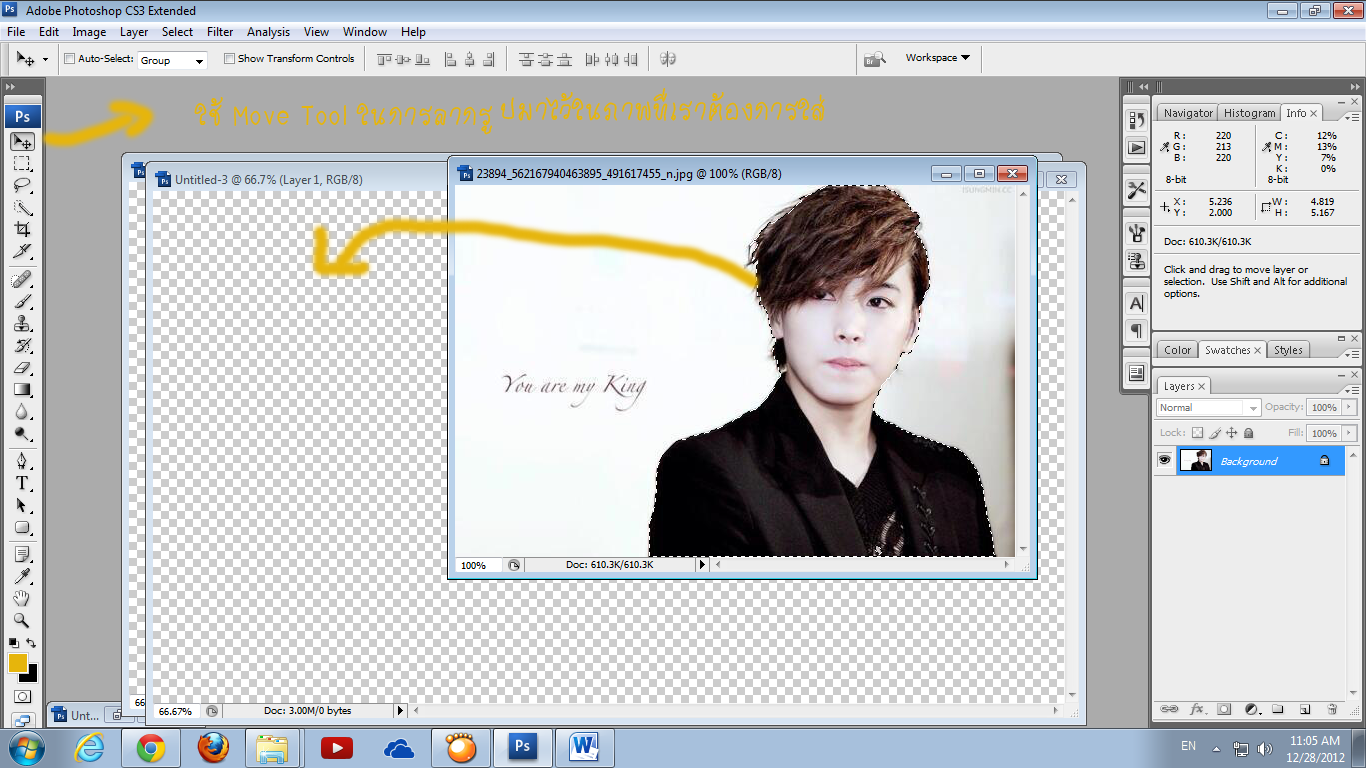1366x768 pixels.
Task: Select the Lasso tool
Action: tap(22, 186)
